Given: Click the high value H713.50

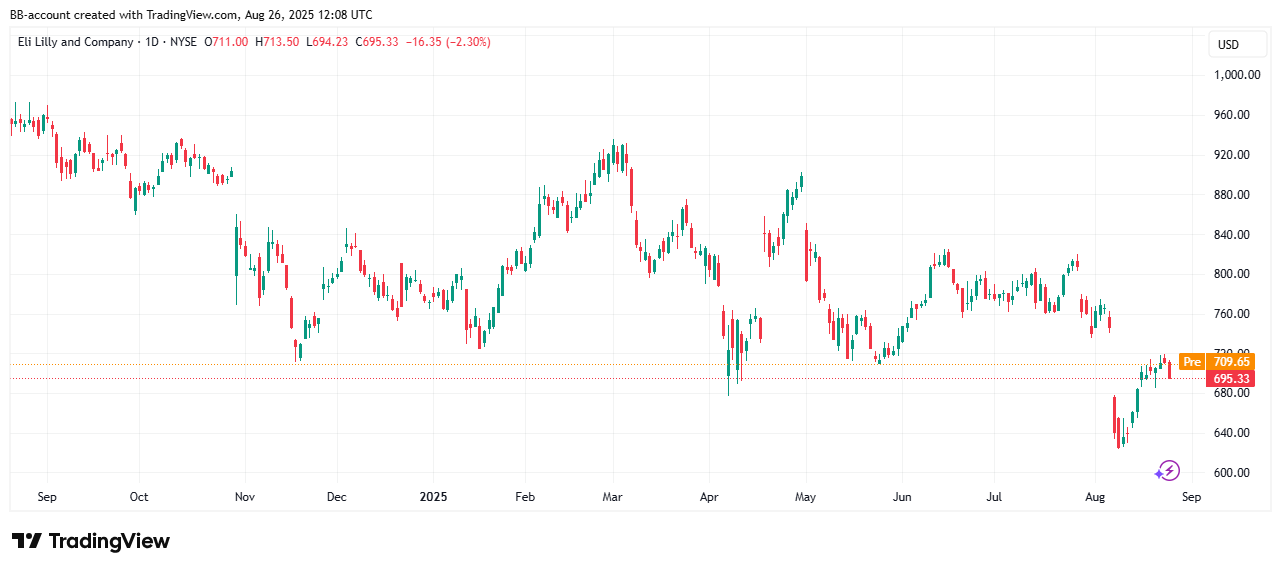Looking at the screenshot, I should point(279,42).
